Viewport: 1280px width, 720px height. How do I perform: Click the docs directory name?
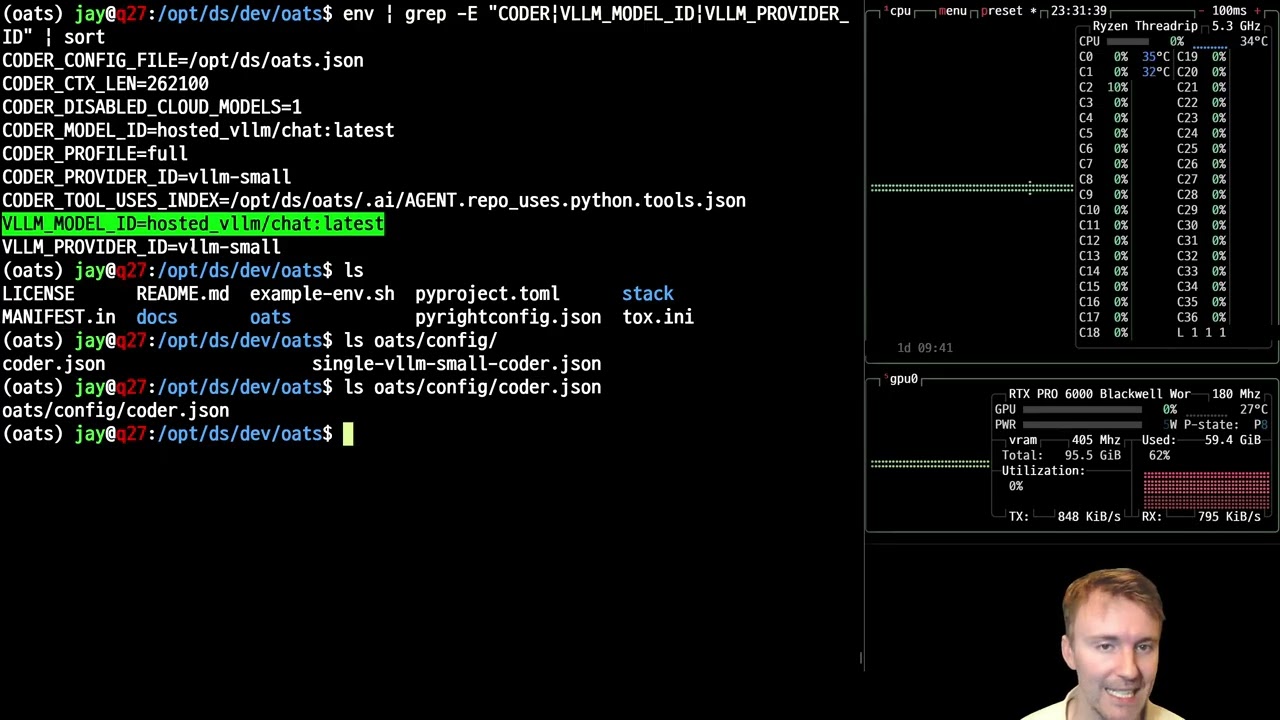tap(157, 317)
